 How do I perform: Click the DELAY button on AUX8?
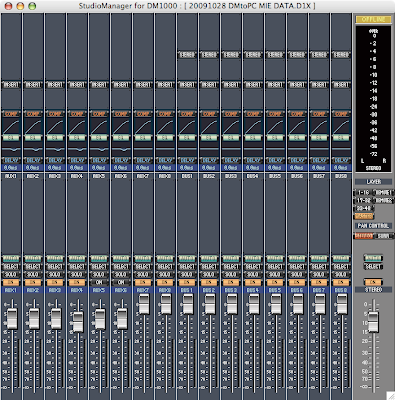165,160
